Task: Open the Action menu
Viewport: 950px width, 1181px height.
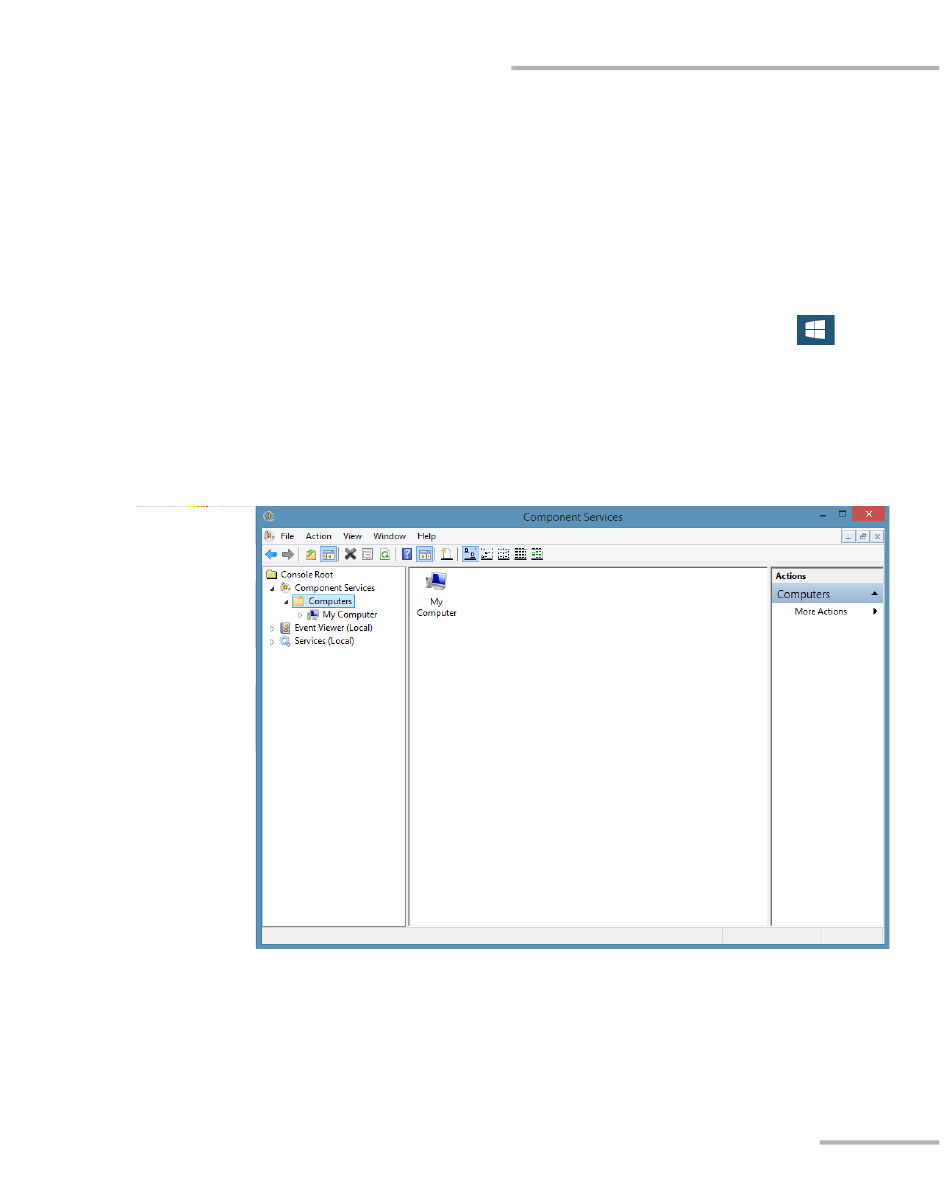Action: (319, 536)
